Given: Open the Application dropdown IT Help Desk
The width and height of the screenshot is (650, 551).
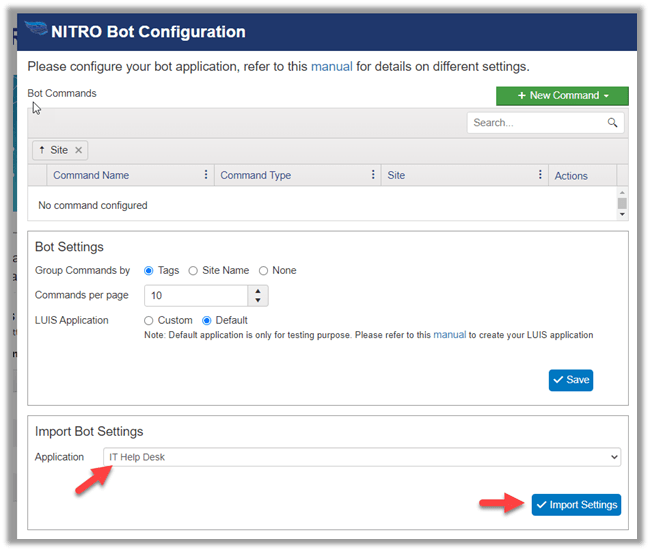Looking at the screenshot, I should click(362, 457).
